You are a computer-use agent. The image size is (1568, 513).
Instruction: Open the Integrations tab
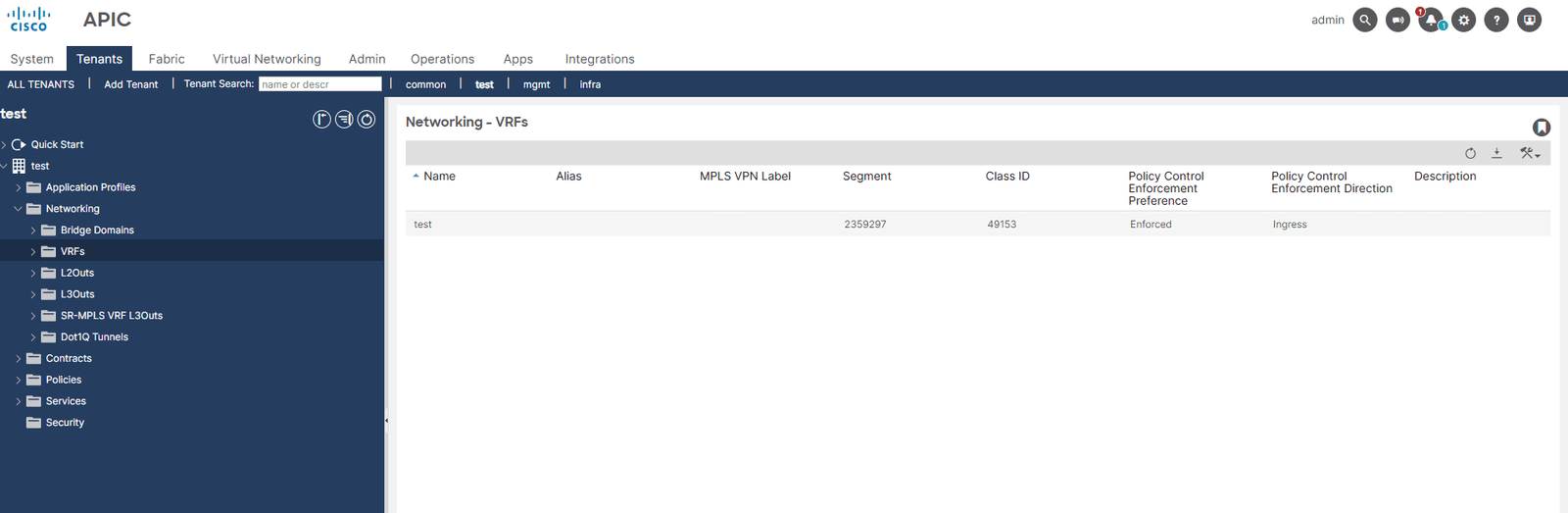[x=600, y=59]
